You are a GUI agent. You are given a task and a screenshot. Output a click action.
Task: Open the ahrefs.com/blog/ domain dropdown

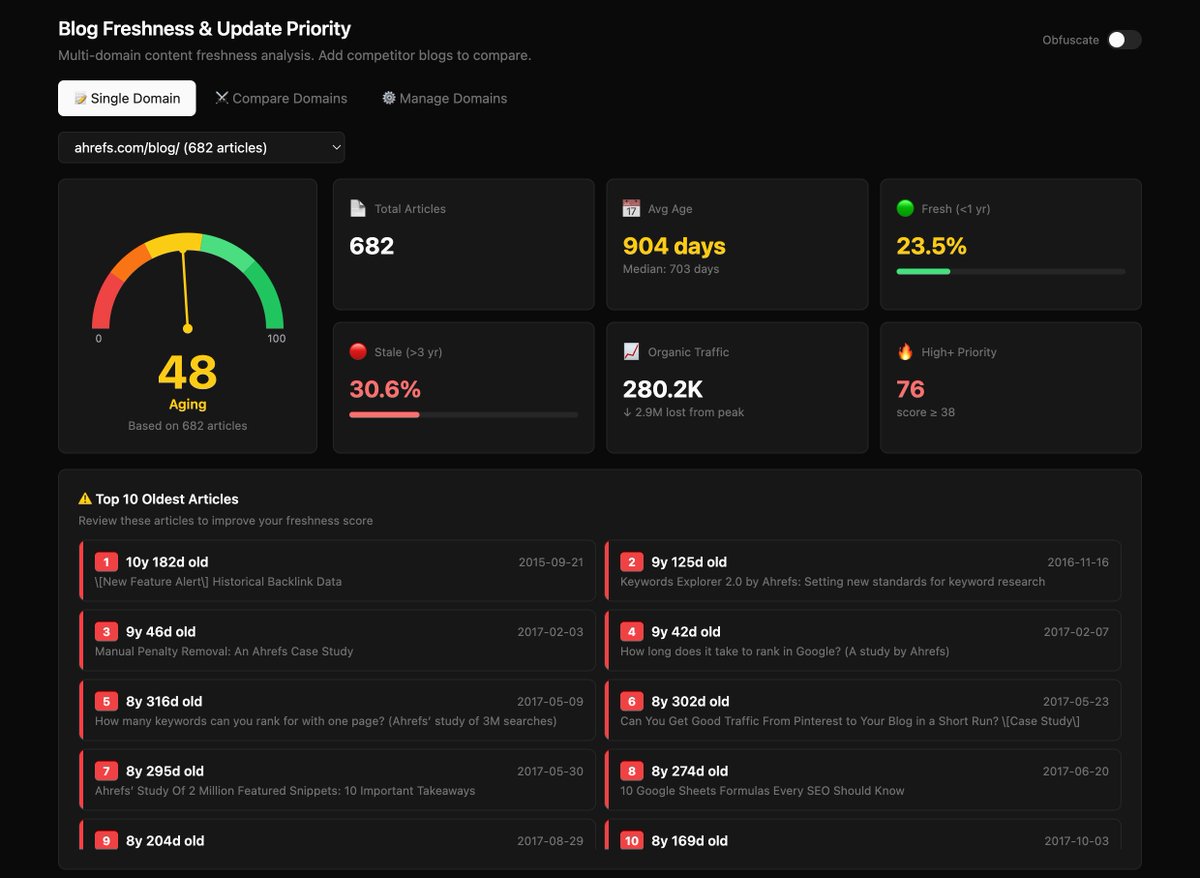pos(201,147)
